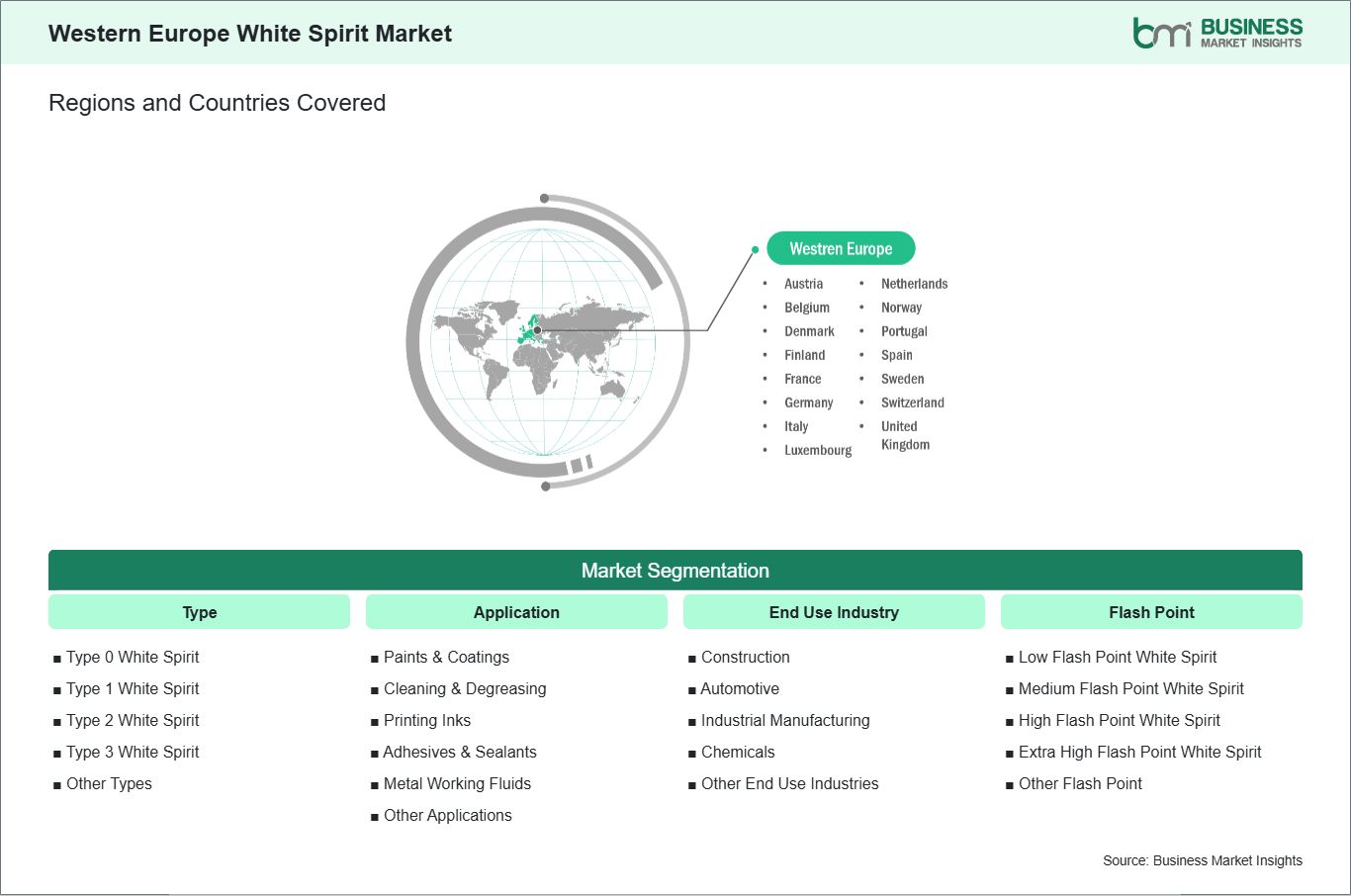Click 'High Flash Point White Spirit' entry
1351x896 pixels.
pyautogui.click(x=1120, y=720)
